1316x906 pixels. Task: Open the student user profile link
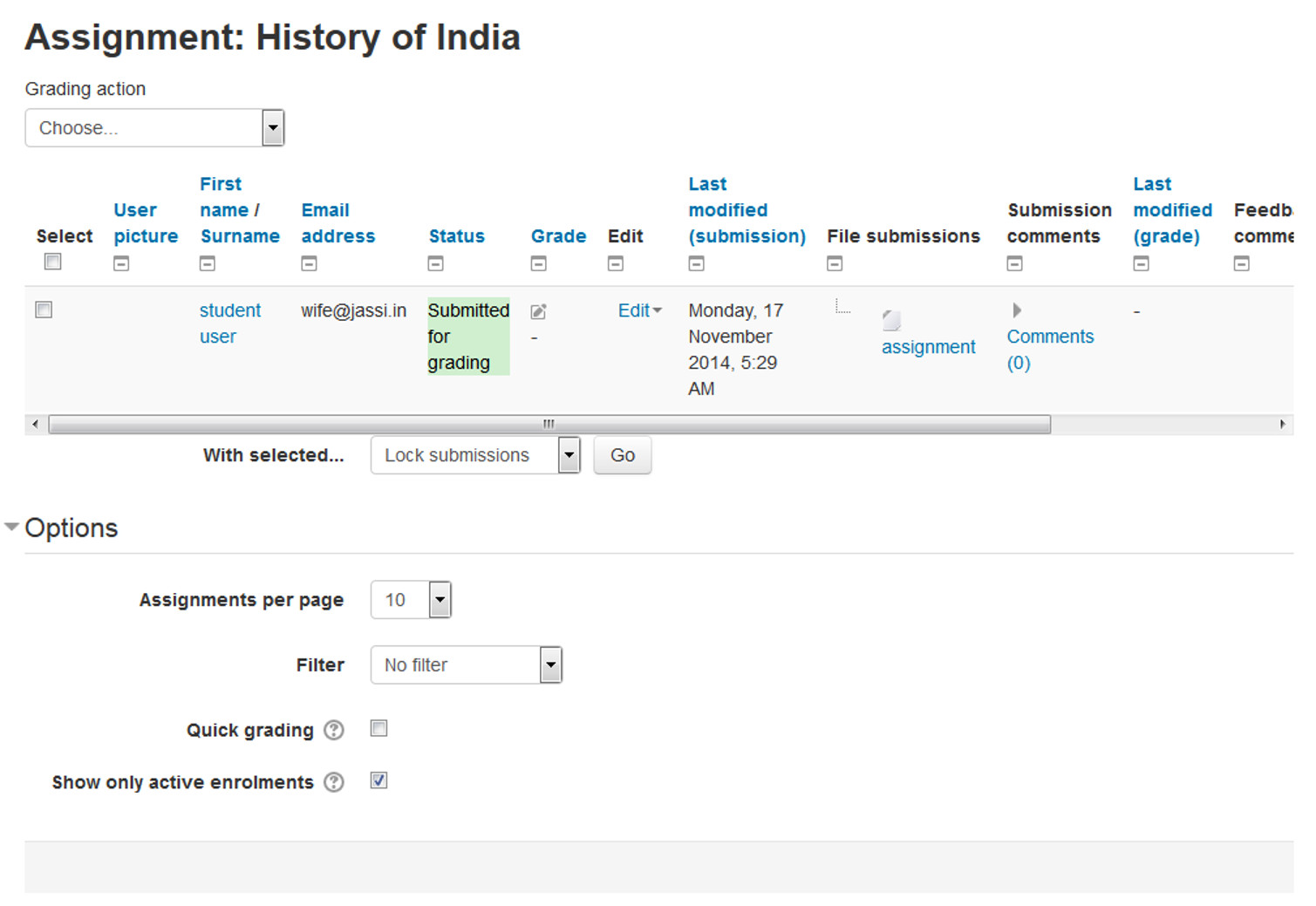tap(229, 311)
